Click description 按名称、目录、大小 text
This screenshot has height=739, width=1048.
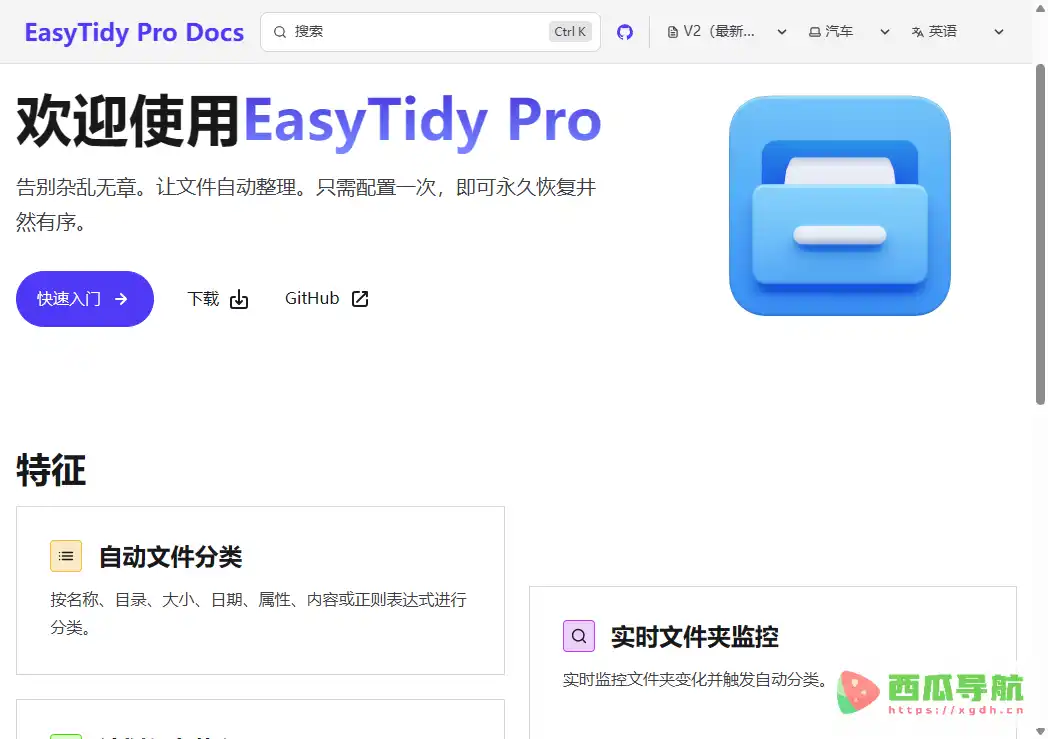pyautogui.click(x=259, y=613)
